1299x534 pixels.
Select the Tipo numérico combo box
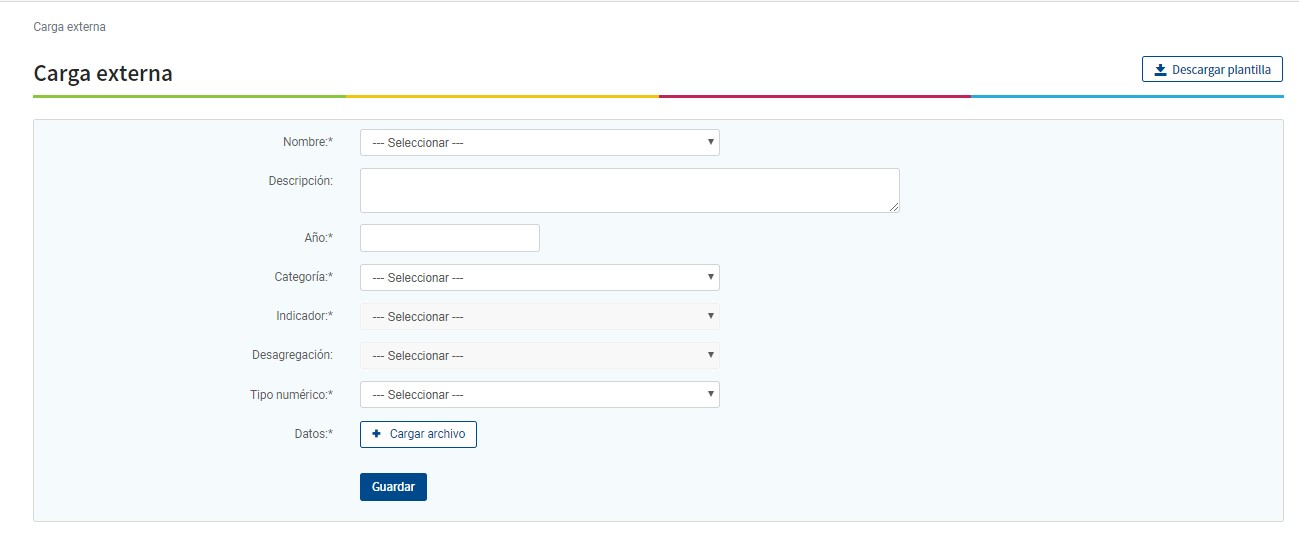point(539,395)
